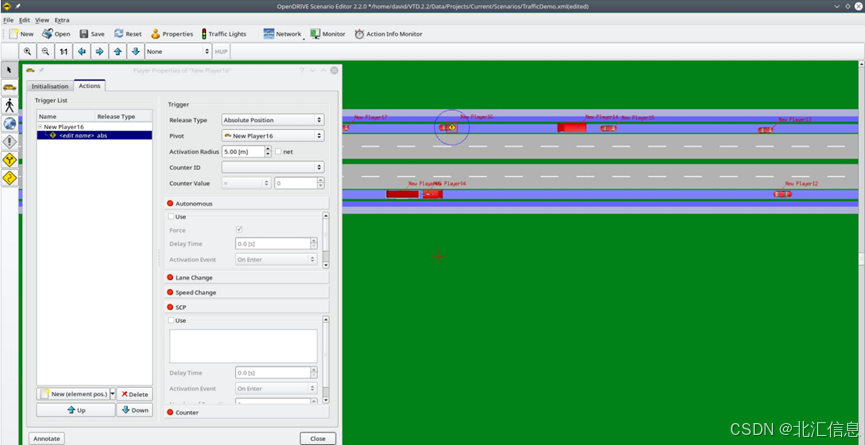This screenshot has width=865, height=445.
Task: Switch to the Initialisation tab
Action: tap(50, 86)
